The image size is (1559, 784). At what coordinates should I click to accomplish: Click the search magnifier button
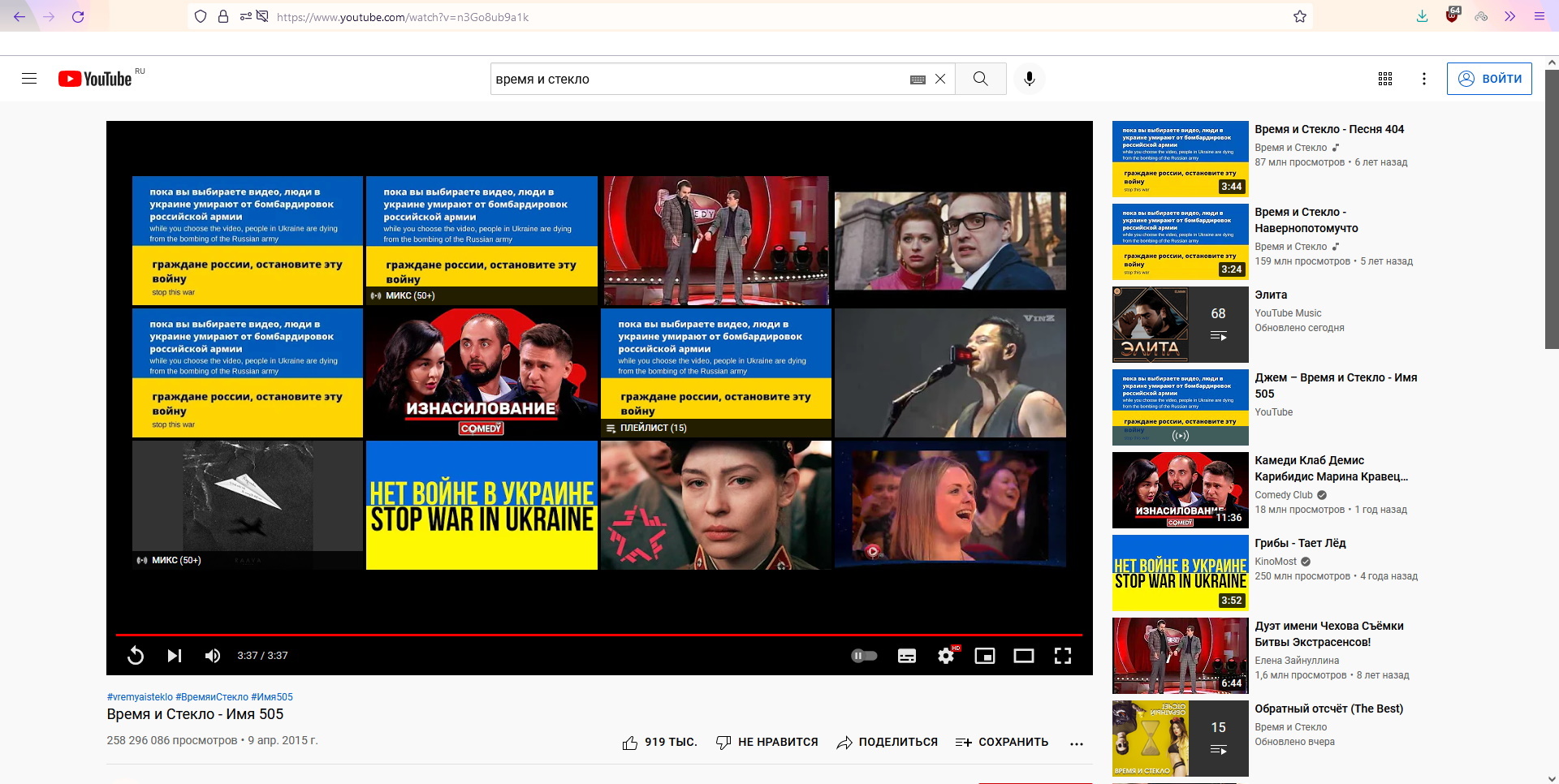tap(981, 79)
